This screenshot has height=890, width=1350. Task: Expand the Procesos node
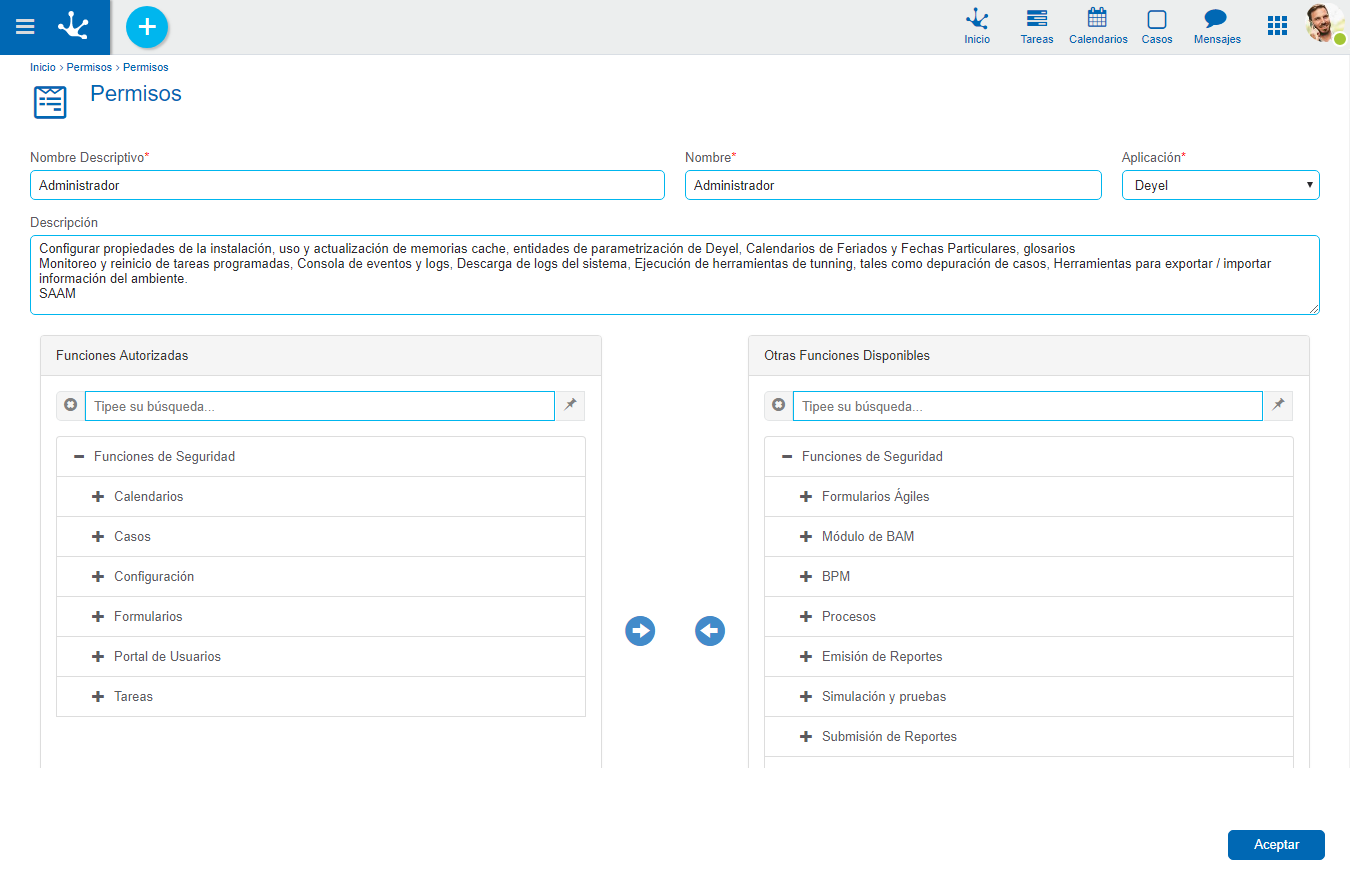click(x=806, y=617)
